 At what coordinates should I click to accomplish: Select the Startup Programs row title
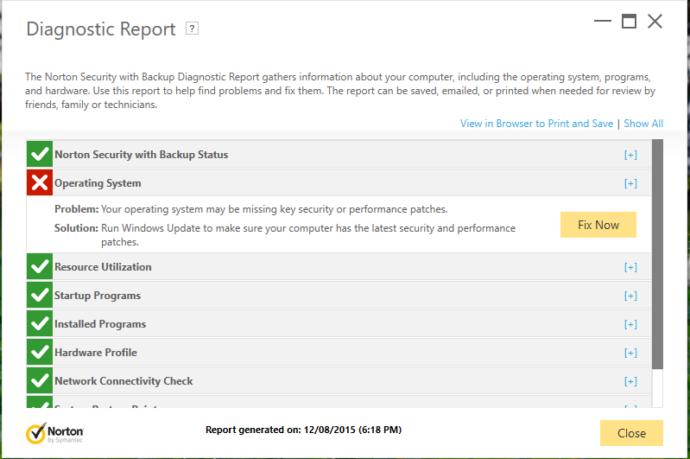98,295
